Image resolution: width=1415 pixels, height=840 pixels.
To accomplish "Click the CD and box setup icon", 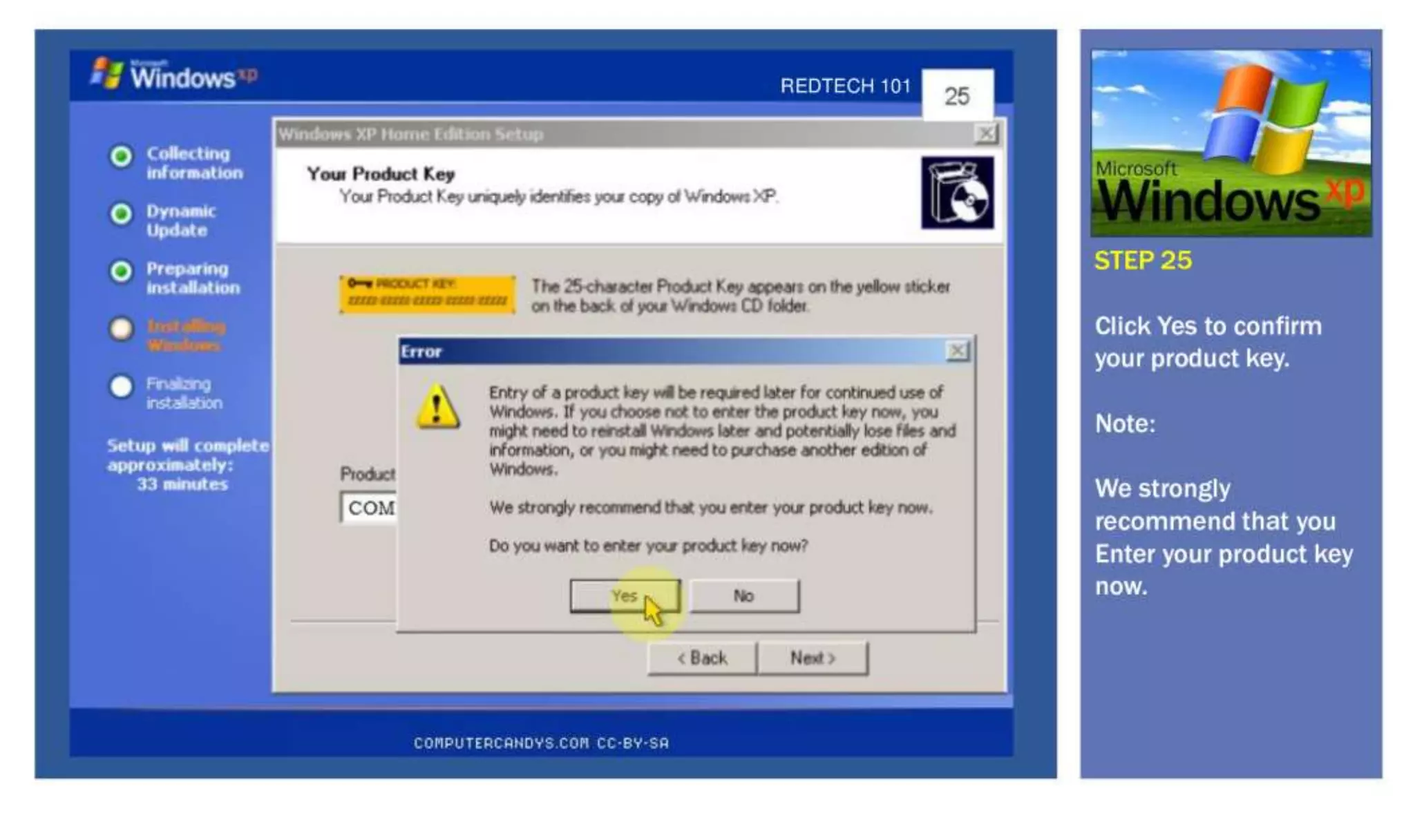I will (x=958, y=192).
